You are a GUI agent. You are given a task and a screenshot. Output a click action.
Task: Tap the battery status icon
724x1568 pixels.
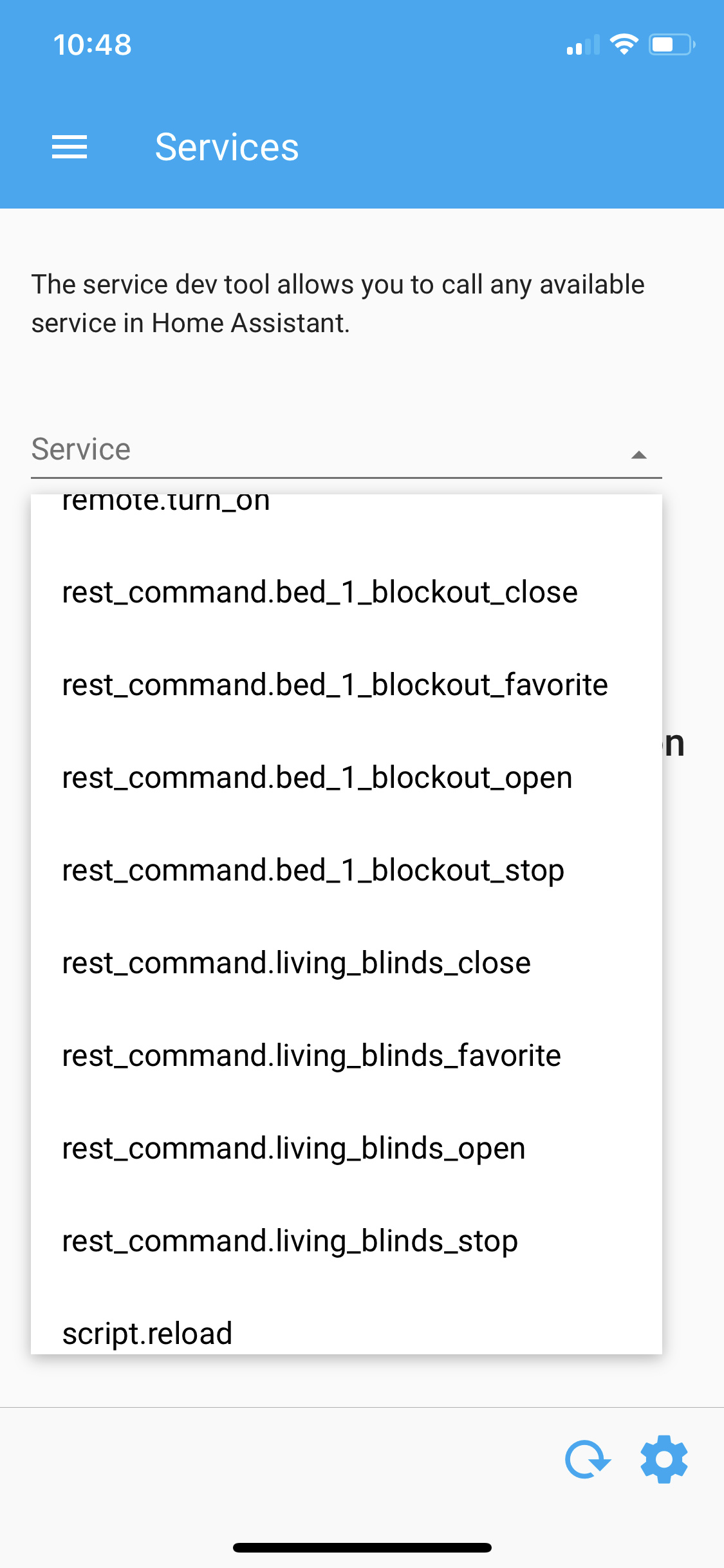tap(672, 44)
